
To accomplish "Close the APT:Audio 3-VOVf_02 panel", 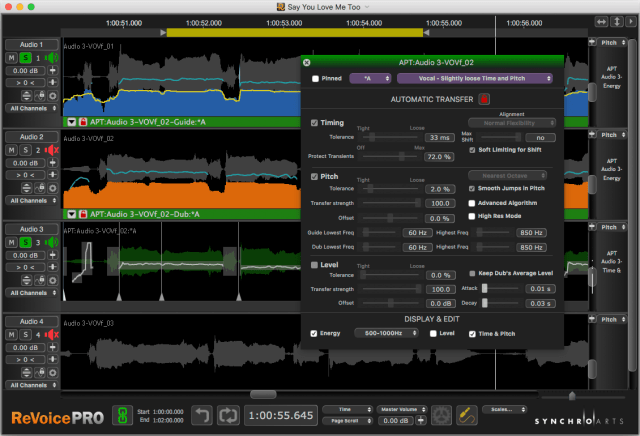I will (307, 62).
